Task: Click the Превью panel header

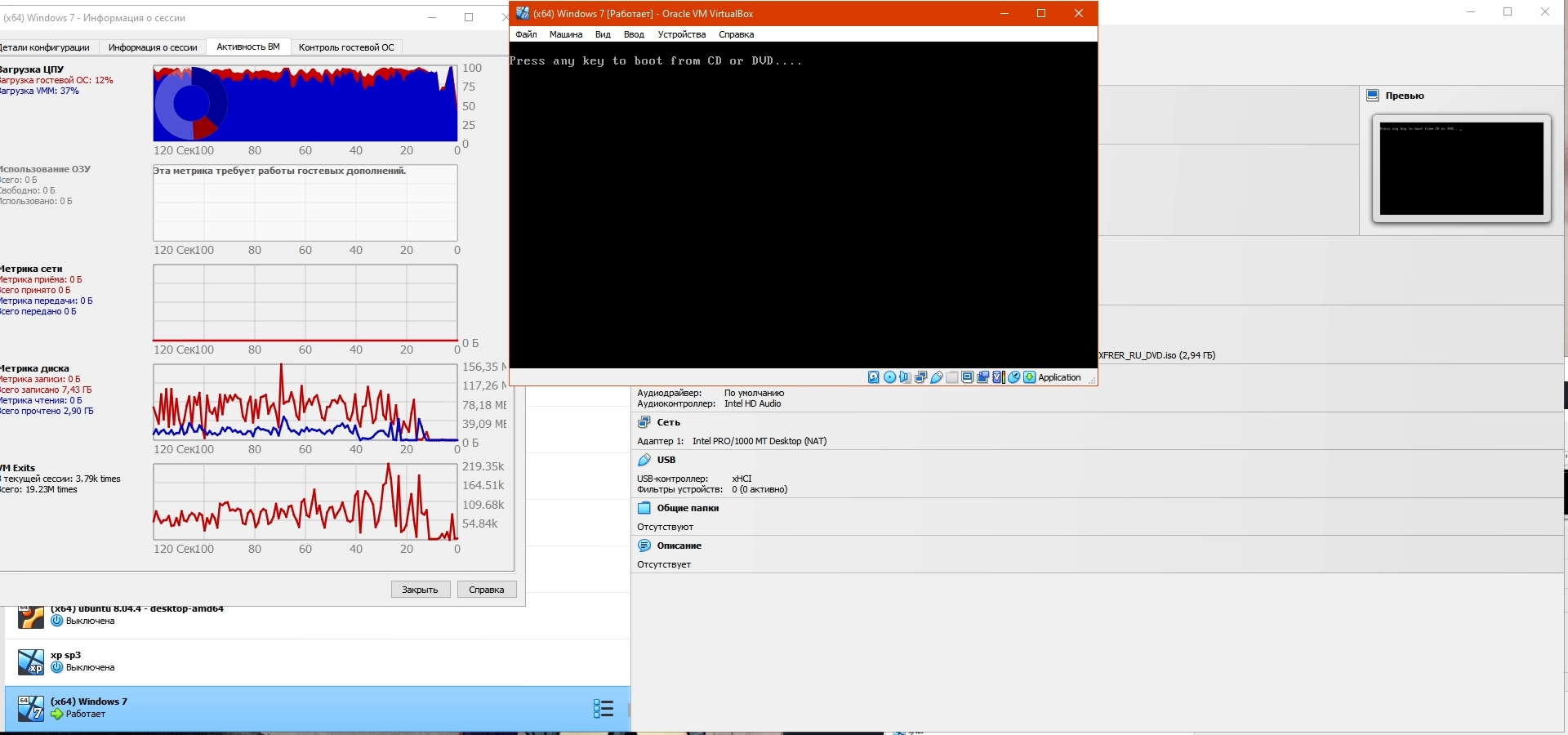Action: tap(1405, 96)
